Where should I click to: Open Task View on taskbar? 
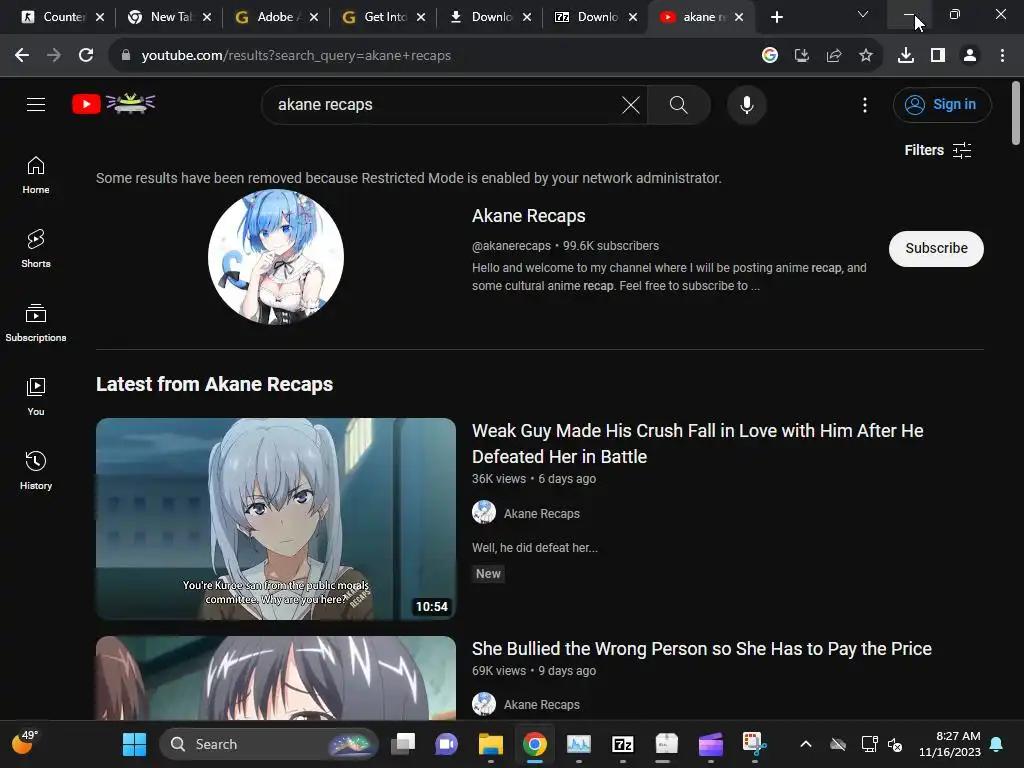click(x=403, y=744)
